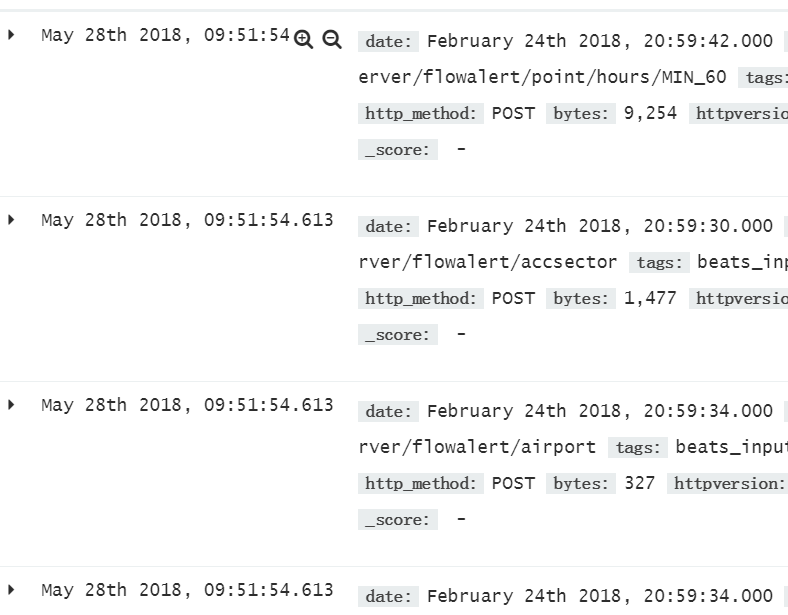Click the bytes label beside 1,477

pyautogui.click(x=581, y=298)
